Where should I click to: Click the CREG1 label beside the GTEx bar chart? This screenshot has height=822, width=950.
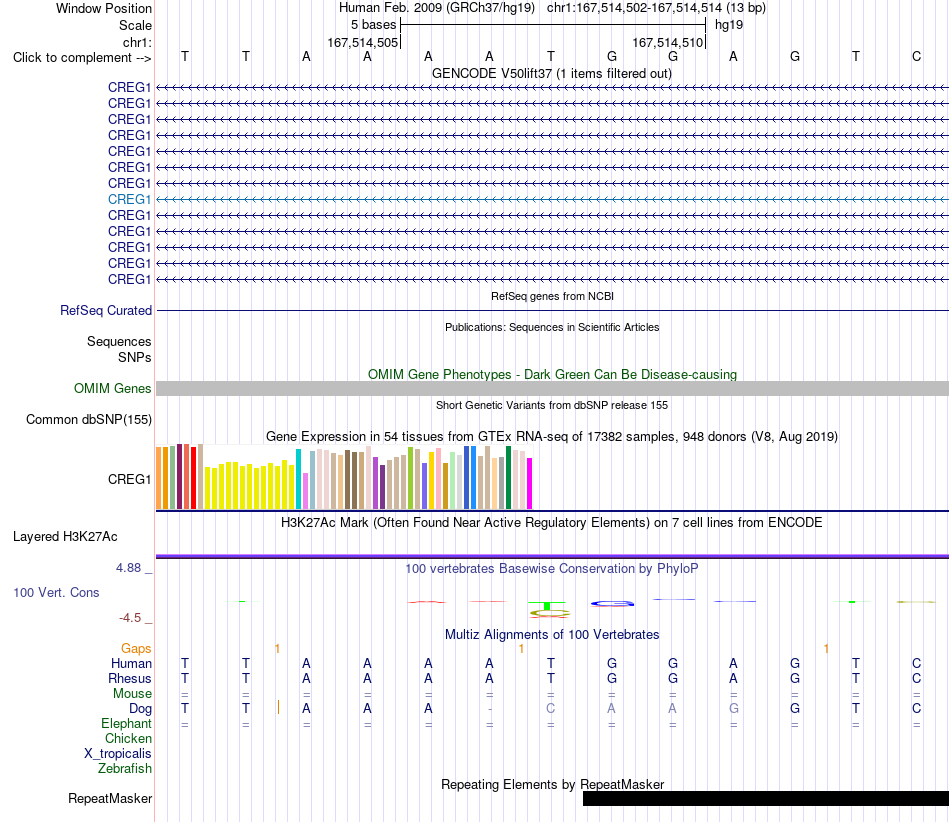tap(129, 479)
